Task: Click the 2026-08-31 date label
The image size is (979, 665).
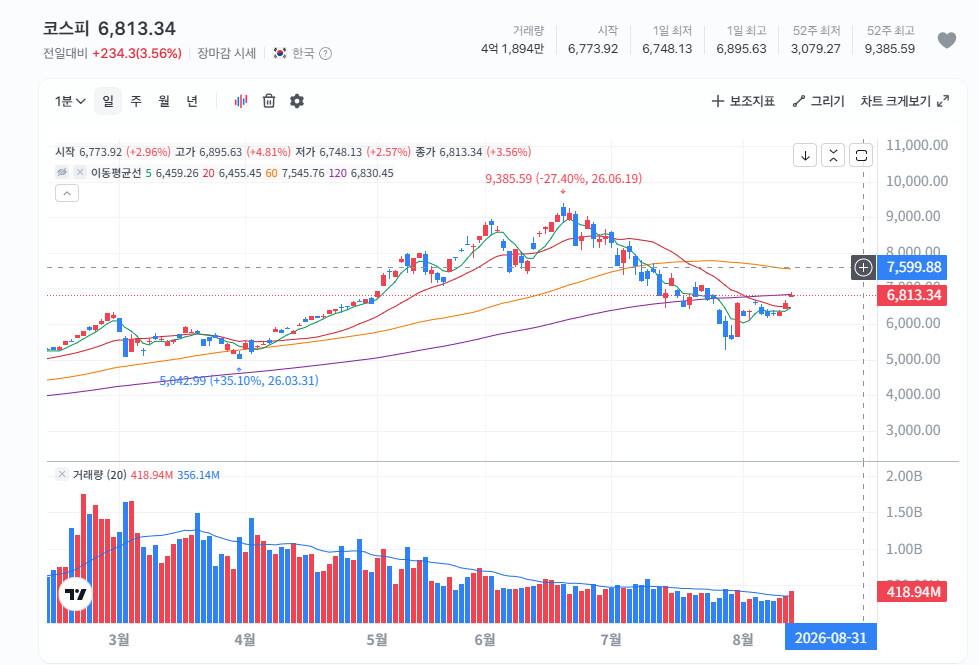Action: tap(830, 638)
